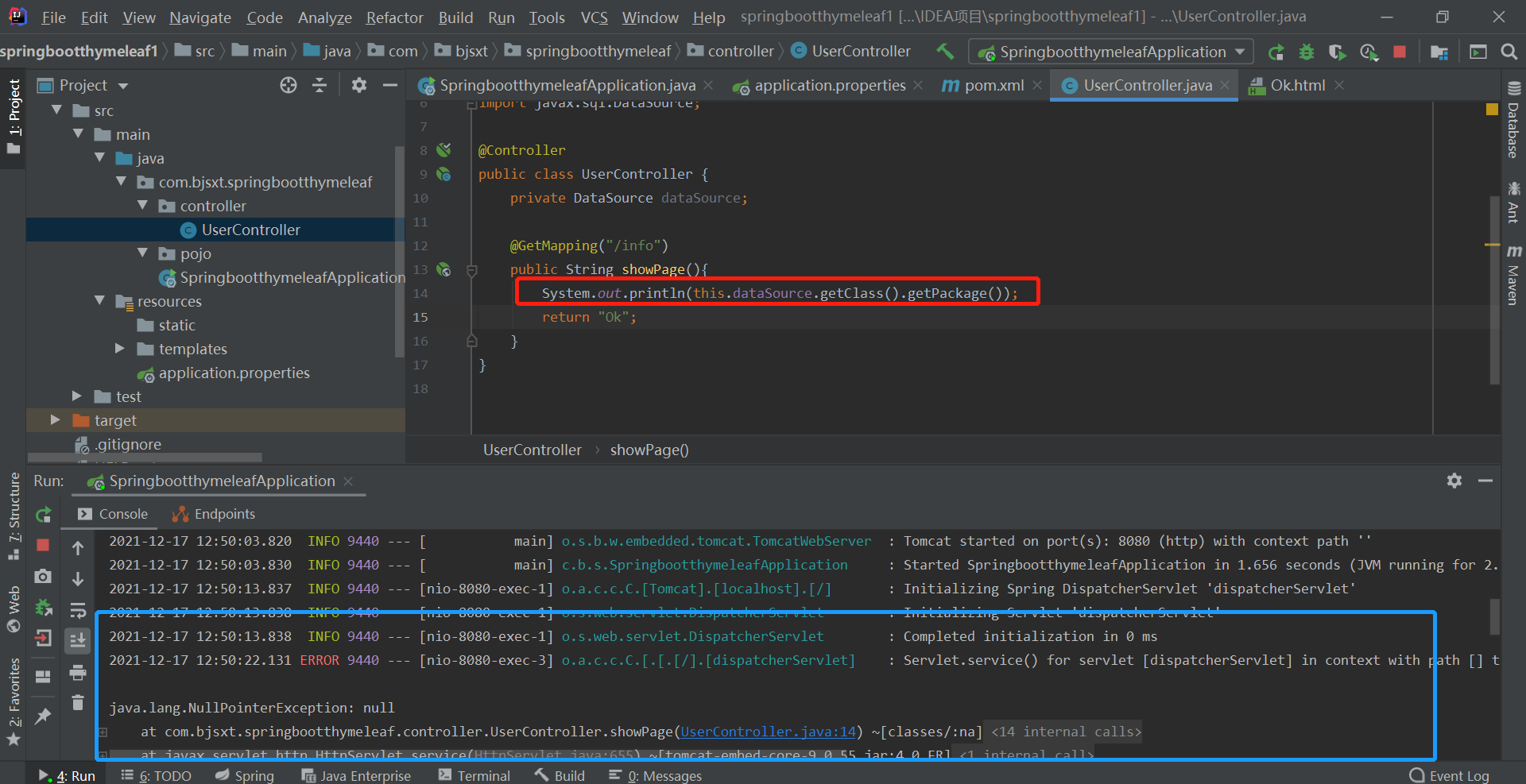
Task: Click the Build project hammer icon
Action: tap(945, 52)
